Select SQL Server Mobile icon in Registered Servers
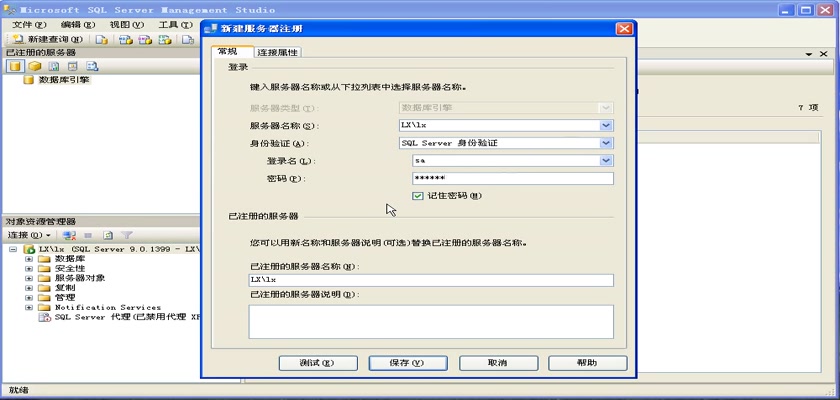The width and height of the screenshot is (840, 400). (x=73, y=66)
